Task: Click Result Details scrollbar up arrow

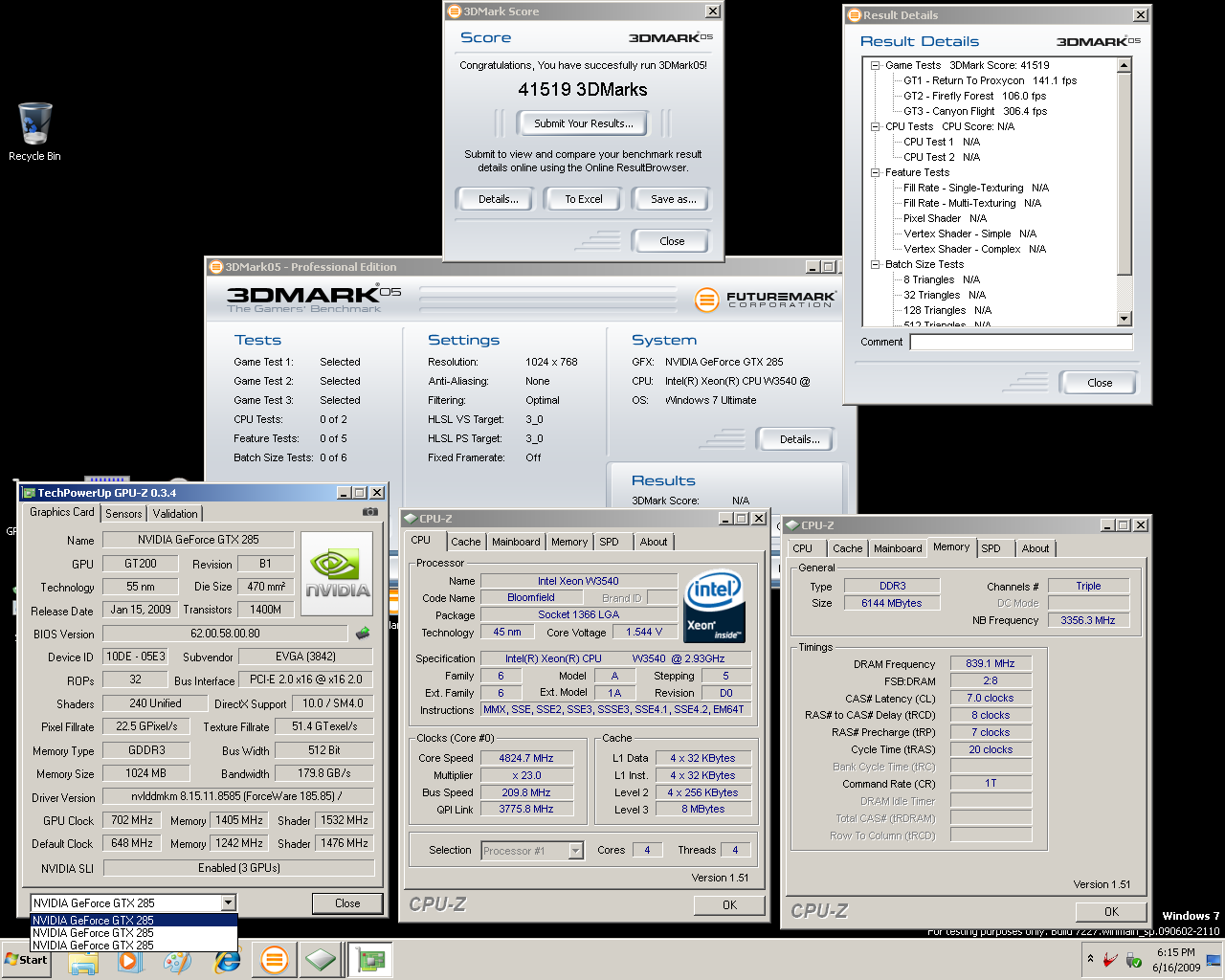Action: (1125, 65)
